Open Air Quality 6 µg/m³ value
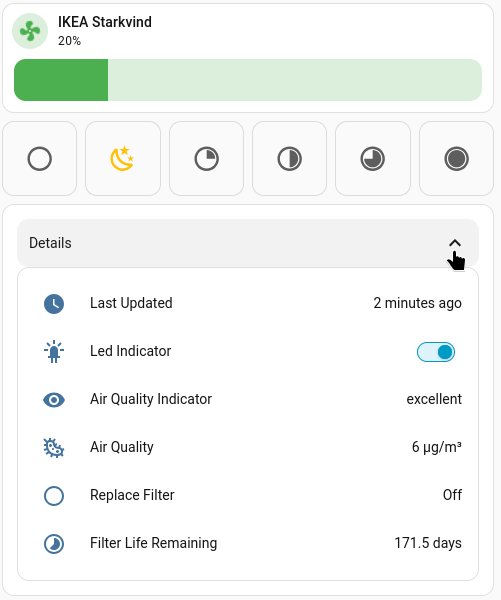Screen dimensions: 501x600 [x=437, y=447]
